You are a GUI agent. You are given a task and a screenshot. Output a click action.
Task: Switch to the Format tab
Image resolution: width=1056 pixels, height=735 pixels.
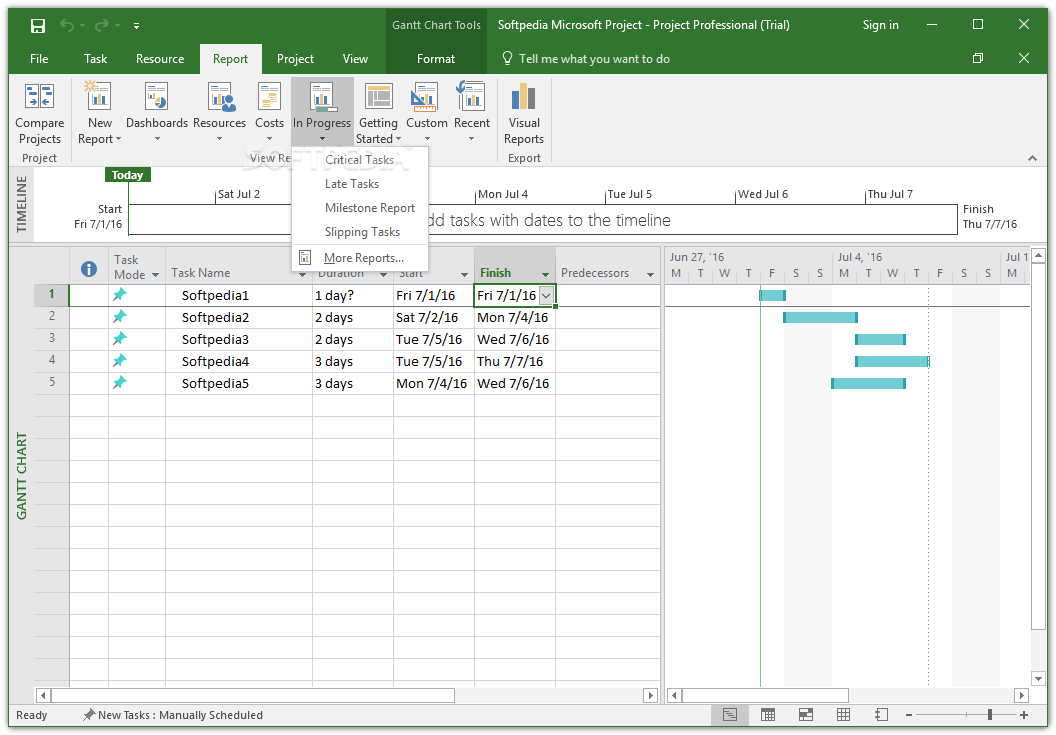436,59
